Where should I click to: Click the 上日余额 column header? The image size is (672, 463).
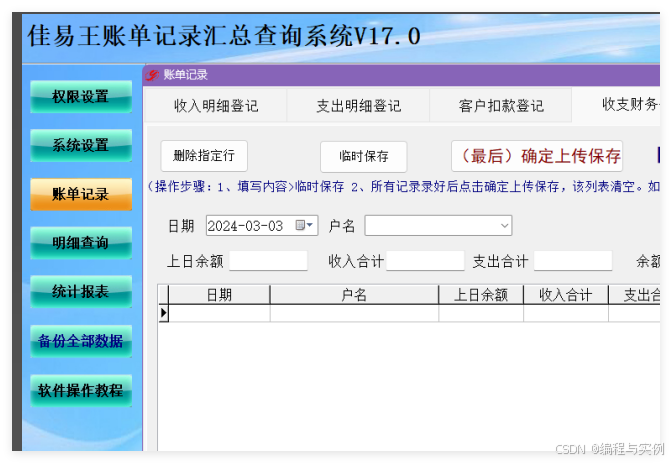pos(481,295)
